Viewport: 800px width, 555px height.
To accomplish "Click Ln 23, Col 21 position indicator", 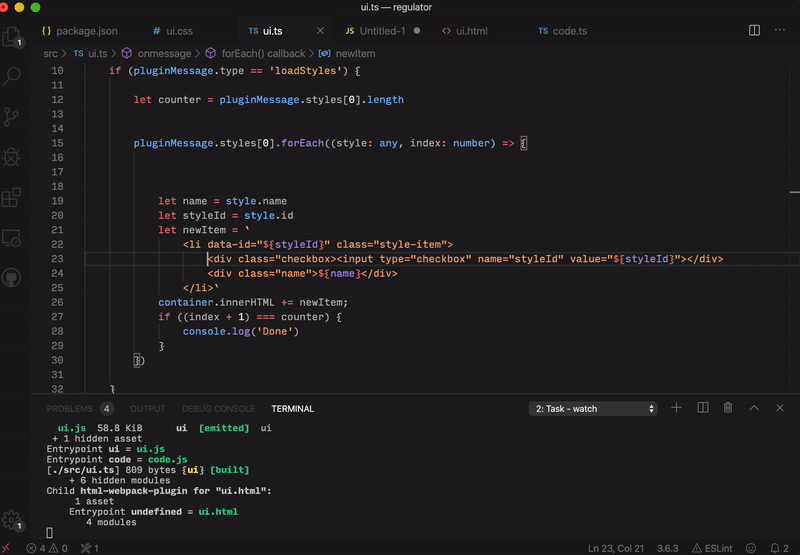I will coord(616,548).
